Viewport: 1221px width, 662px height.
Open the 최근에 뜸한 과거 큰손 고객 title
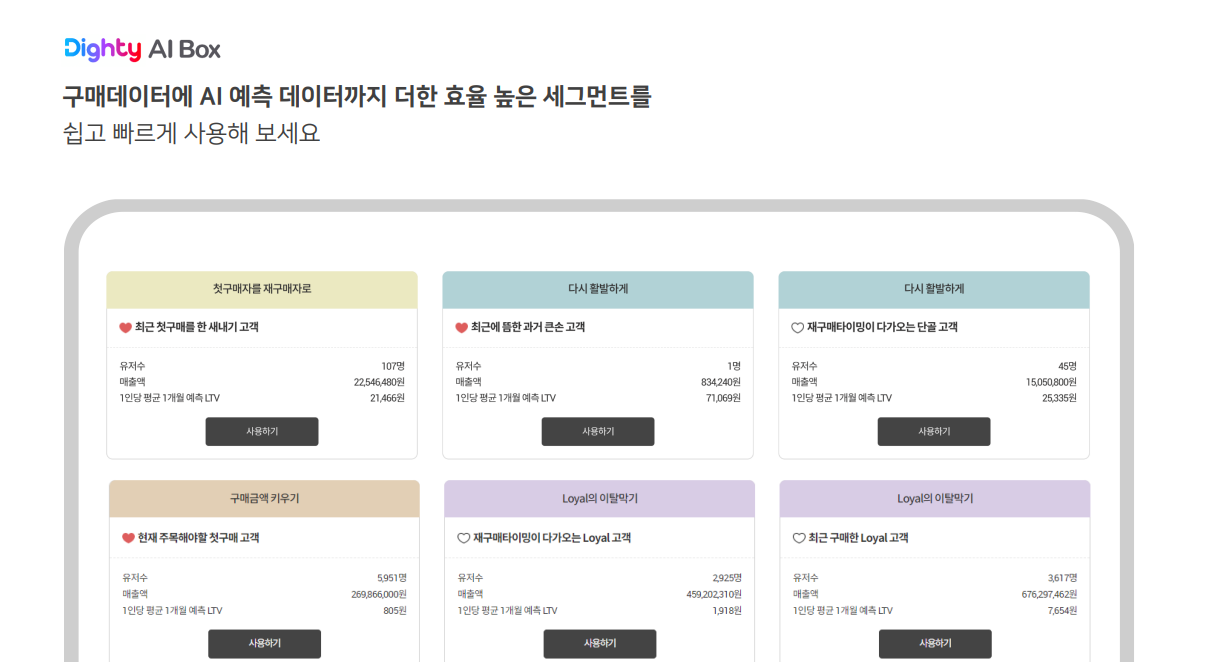[528, 328]
